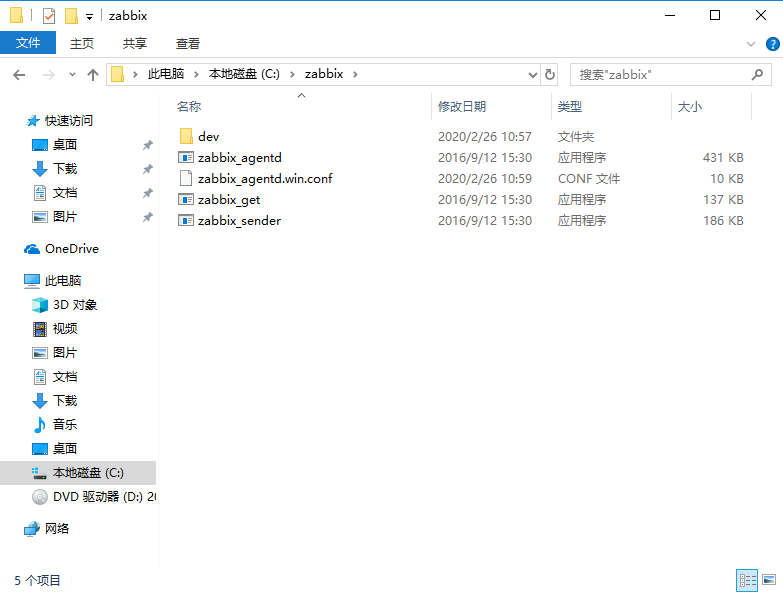The image size is (783, 592).
Task: Open 文档 under 此电脑
Action: pos(65,376)
